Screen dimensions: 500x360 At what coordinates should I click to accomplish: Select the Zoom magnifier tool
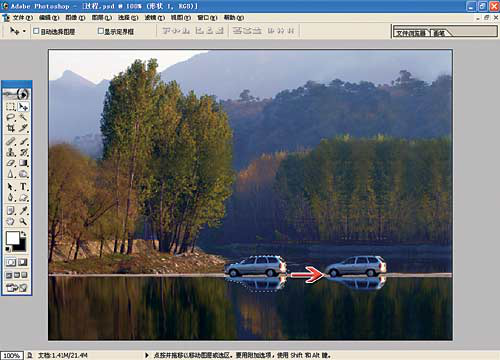click(23, 221)
